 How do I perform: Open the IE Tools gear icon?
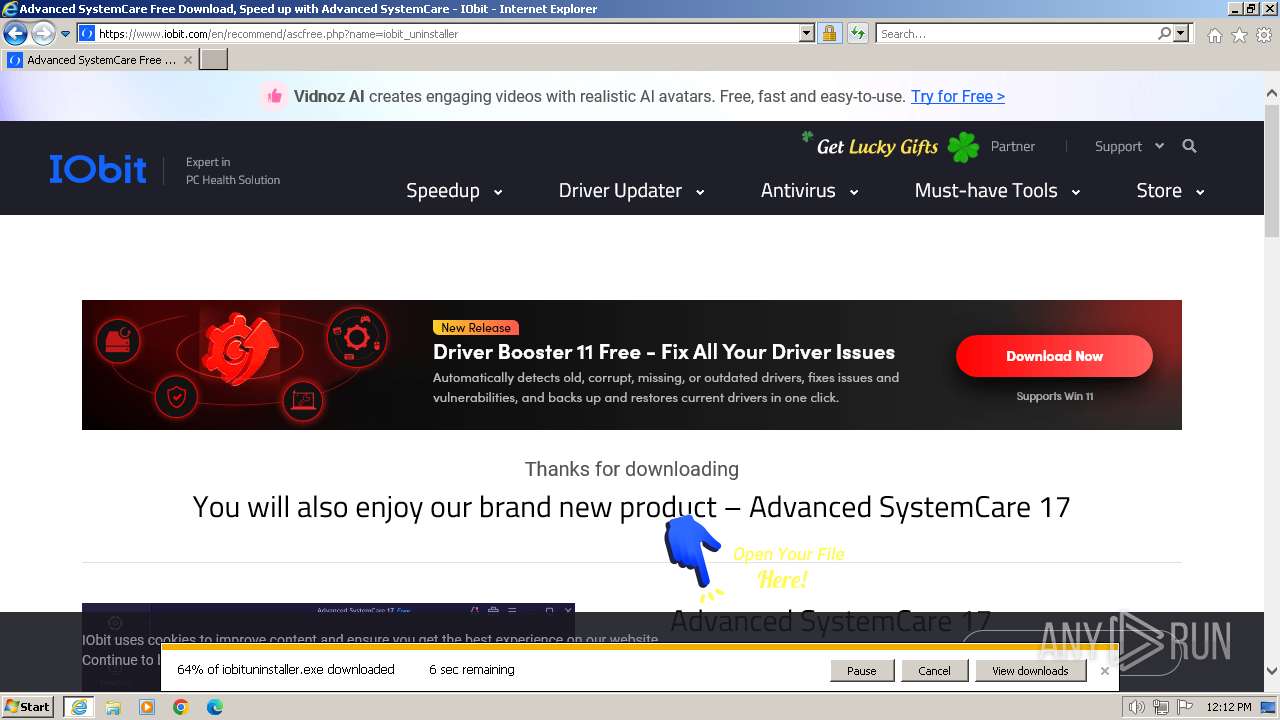[1264, 35]
